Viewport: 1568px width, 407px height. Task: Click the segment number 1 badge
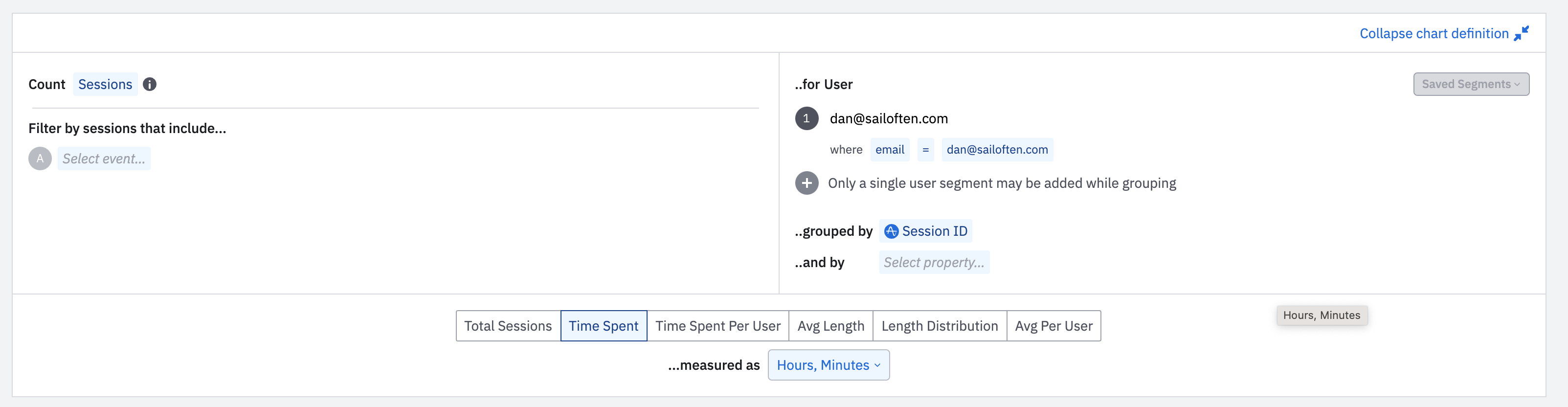click(806, 119)
